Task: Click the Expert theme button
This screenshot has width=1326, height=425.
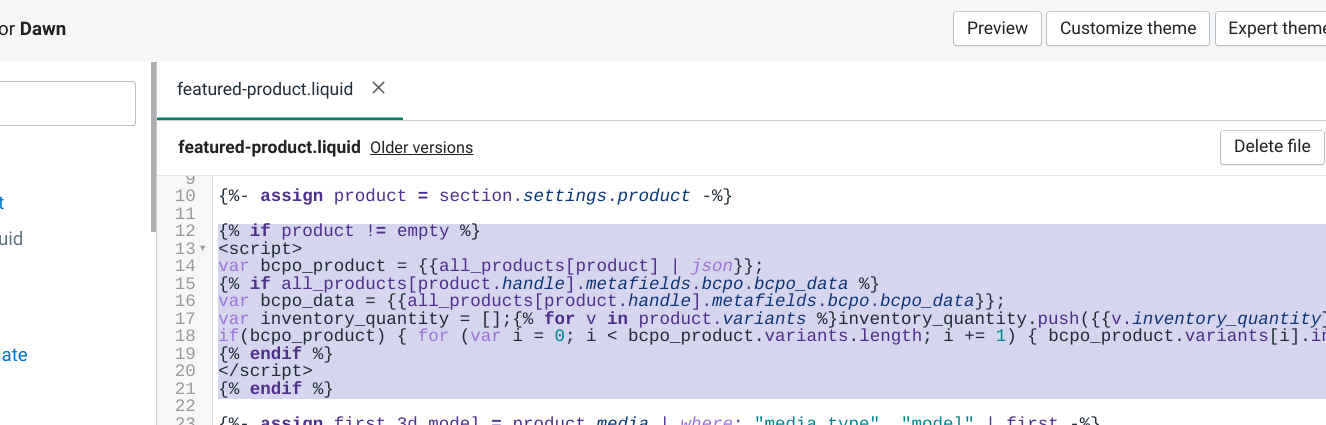Action: coord(1271,28)
